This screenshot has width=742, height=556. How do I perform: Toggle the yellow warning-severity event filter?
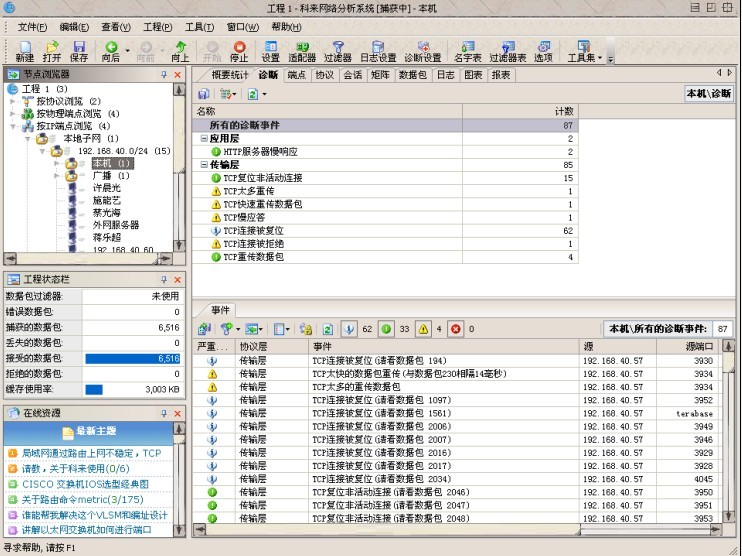pyautogui.click(x=423, y=328)
